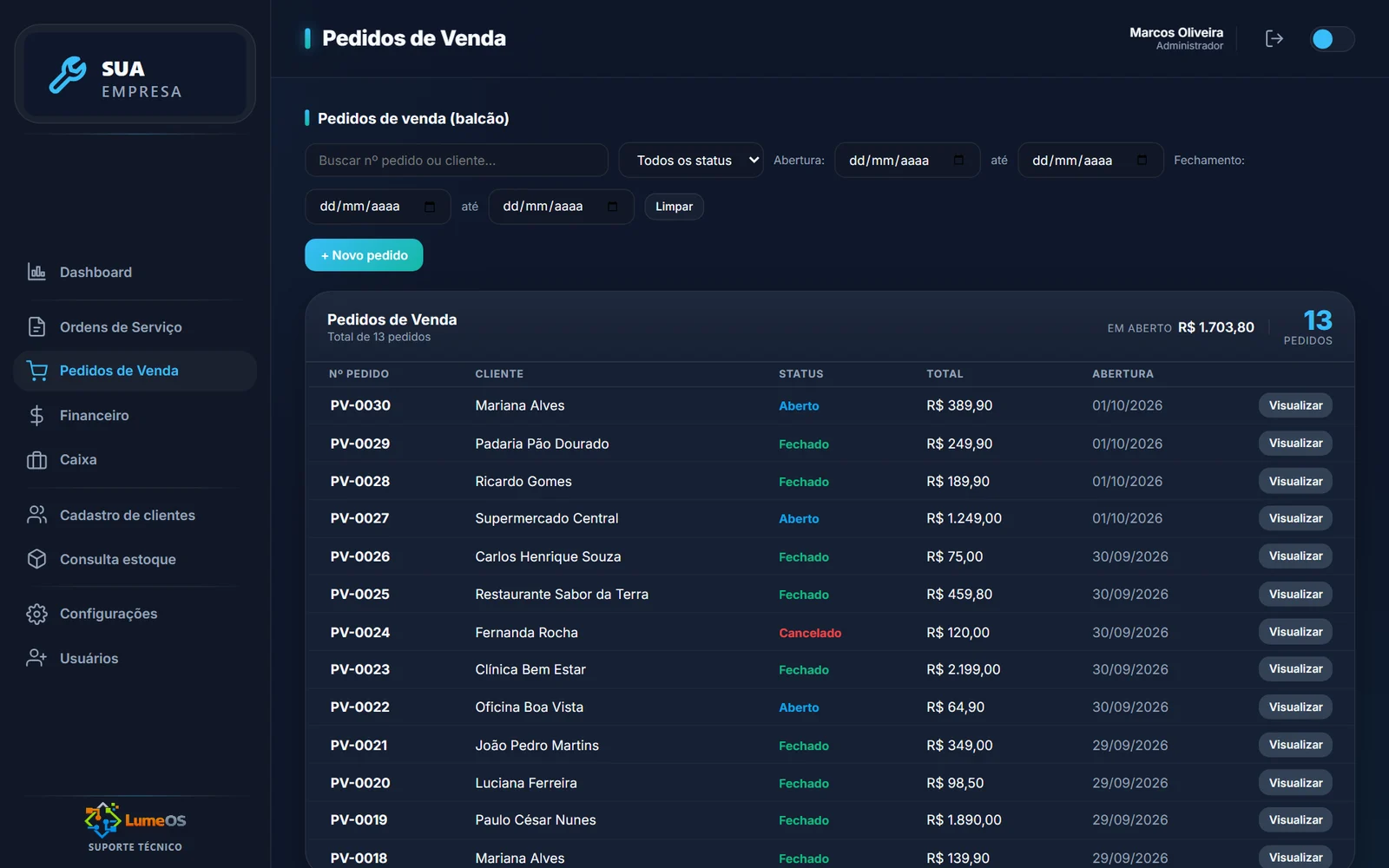Image resolution: width=1389 pixels, height=868 pixels.
Task: Go to Configurações menu item
Action: pyautogui.click(x=135, y=614)
